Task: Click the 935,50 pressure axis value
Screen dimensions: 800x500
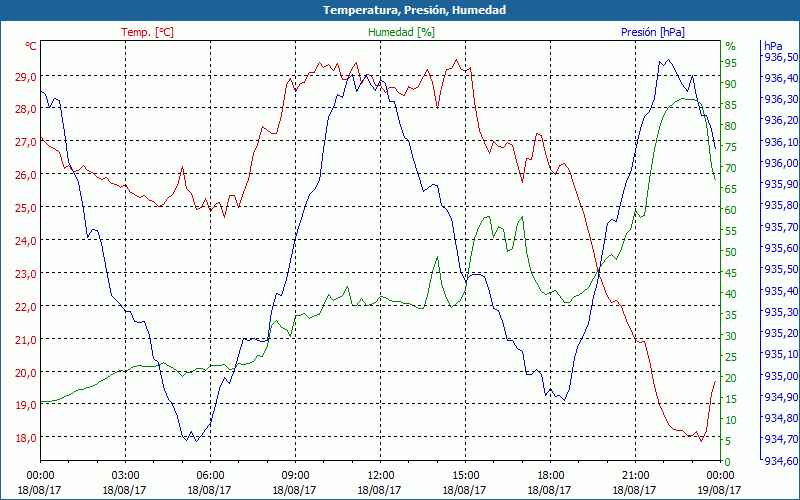Action: tap(779, 269)
